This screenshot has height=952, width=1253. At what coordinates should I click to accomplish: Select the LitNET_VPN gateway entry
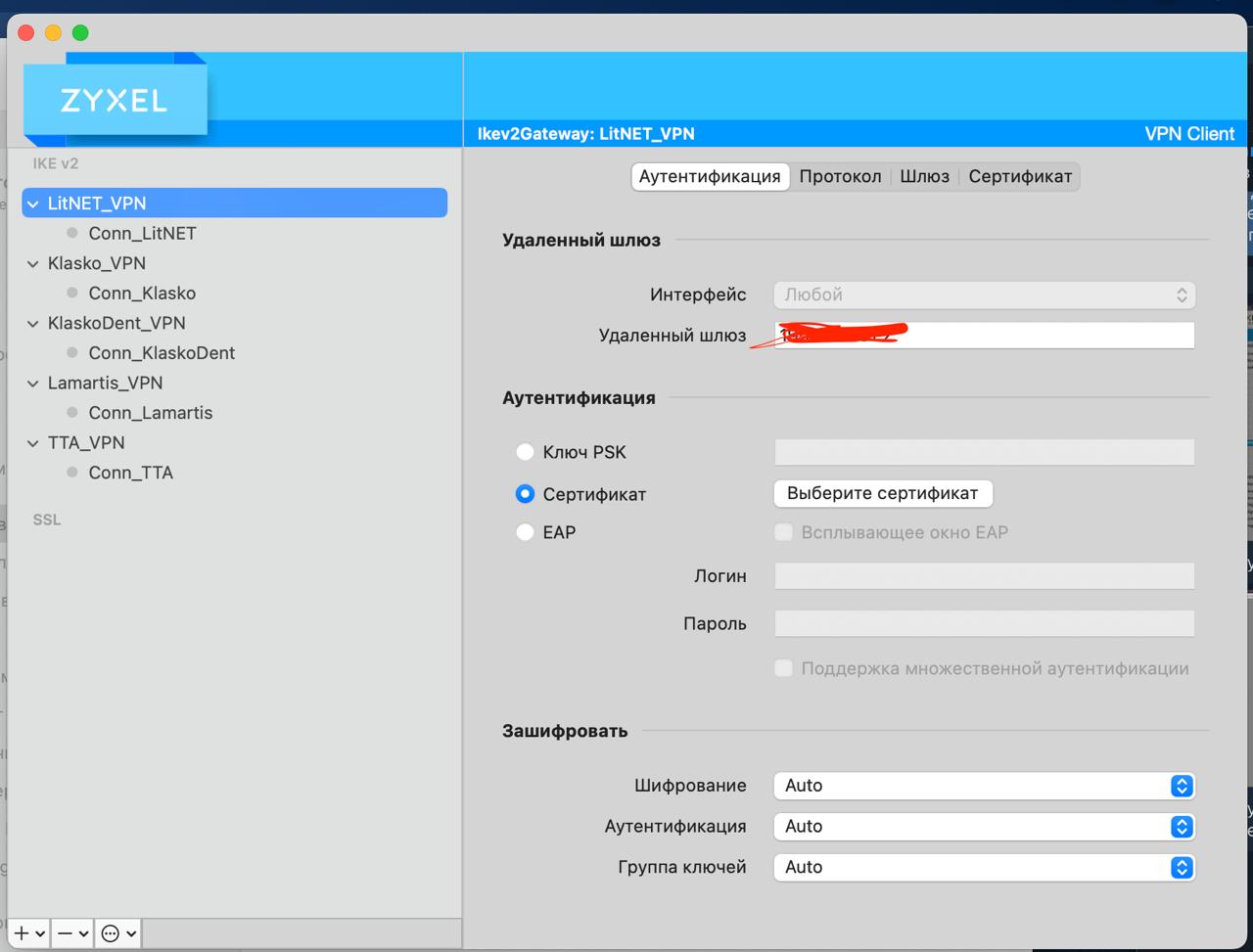point(235,204)
